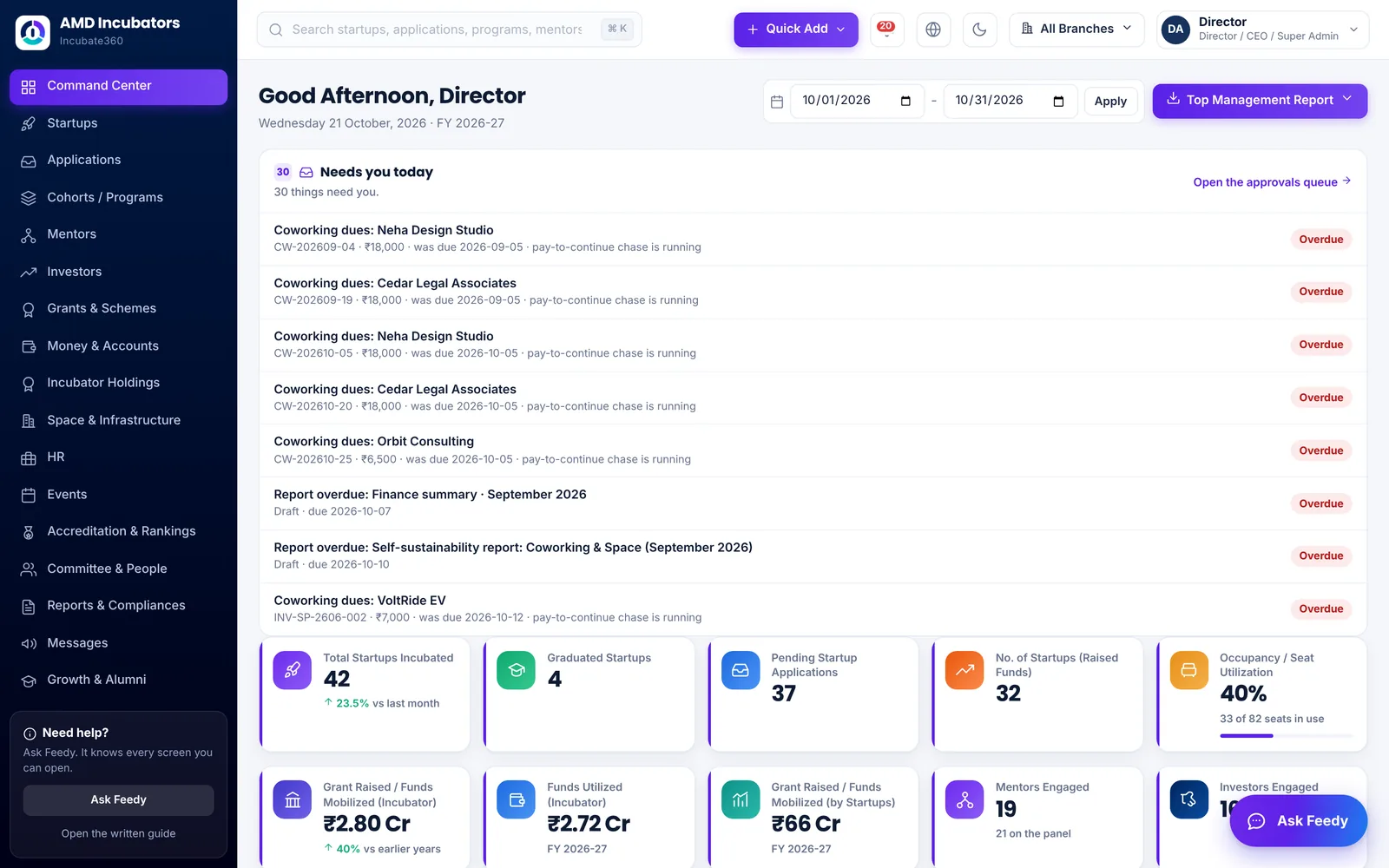
Task: Click the Apply date range button
Action: click(1110, 102)
